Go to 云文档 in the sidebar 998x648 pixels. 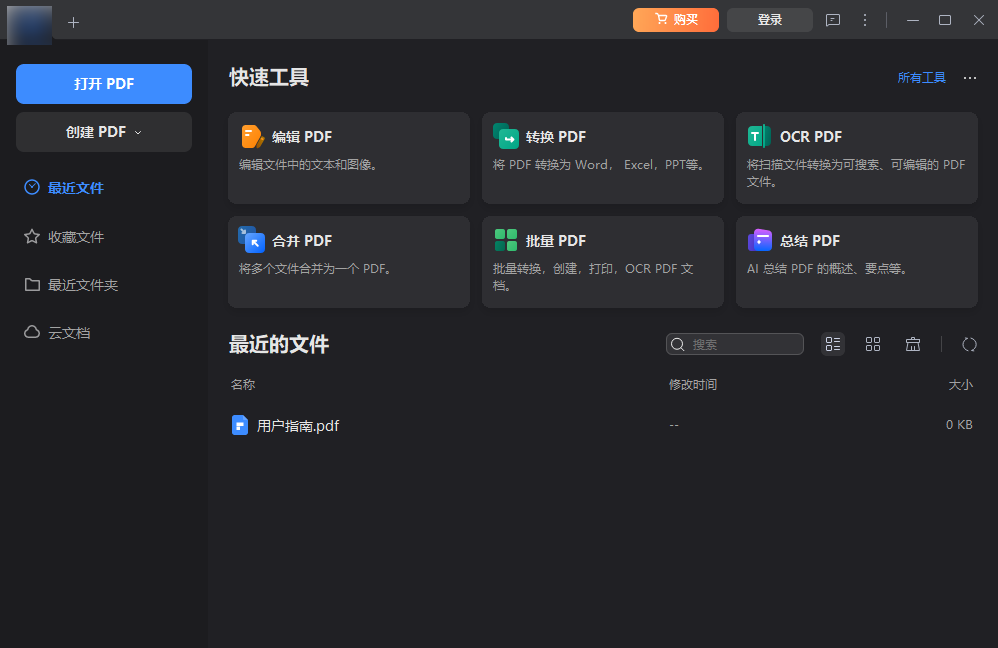(69, 333)
